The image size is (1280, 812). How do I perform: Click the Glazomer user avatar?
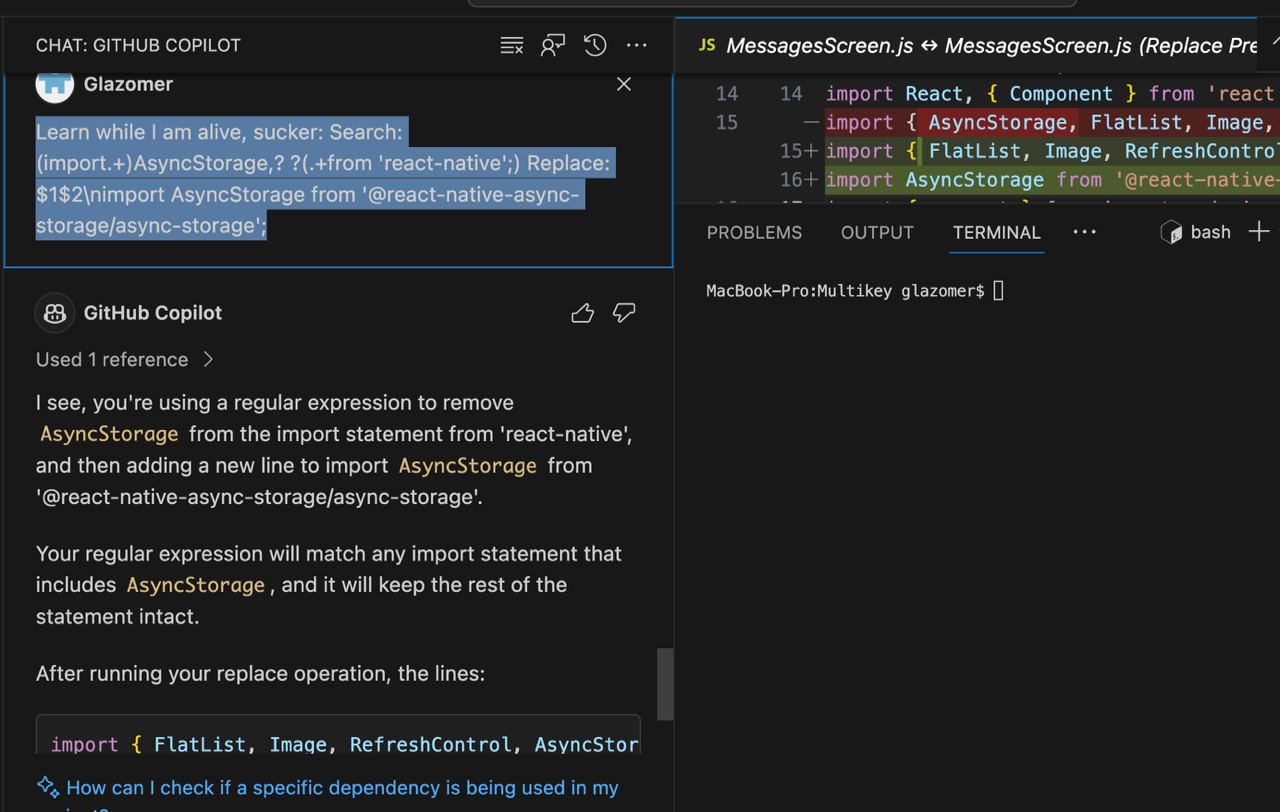pos(55,84)
